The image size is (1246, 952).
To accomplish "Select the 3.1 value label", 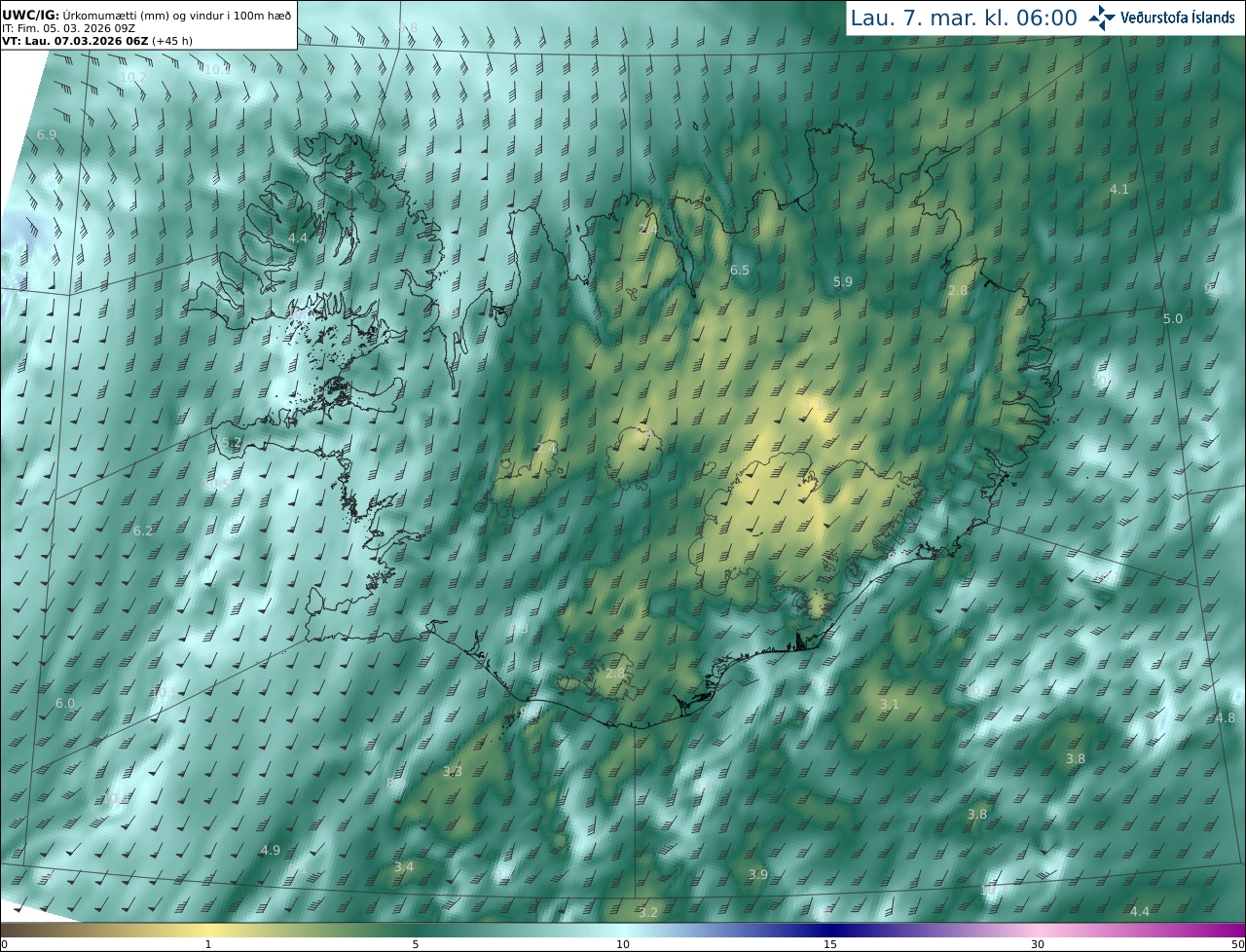I will (x=889, y=704).
